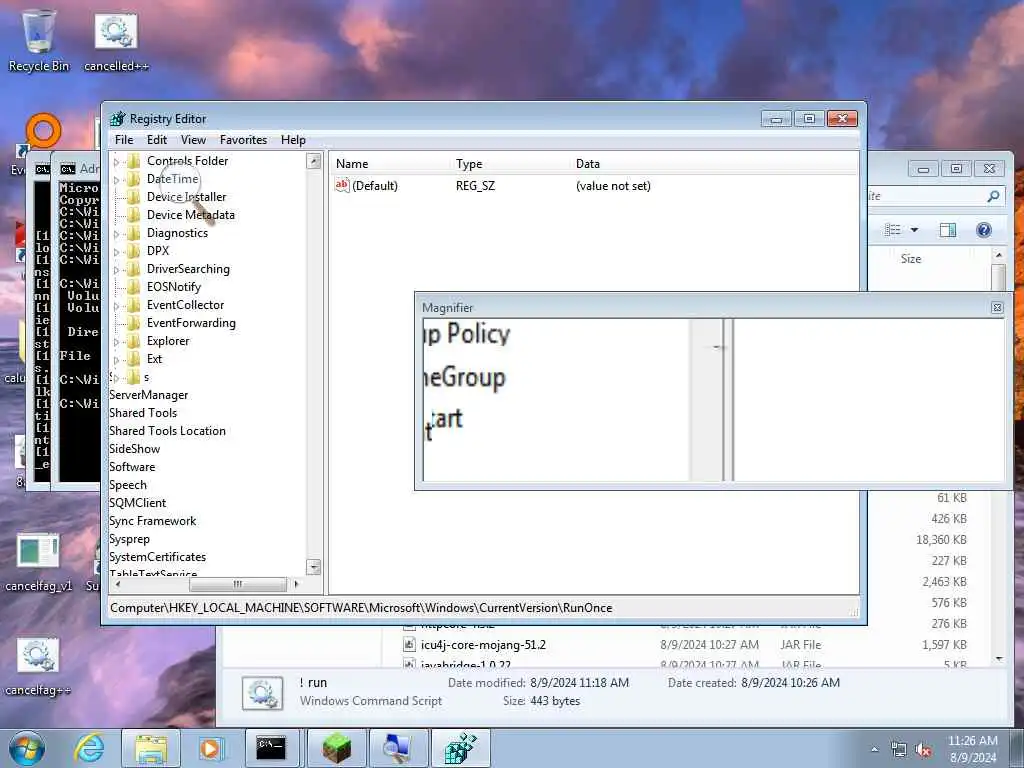This screenshot has width=1024, height=768.
Task: Click the Explorer file list scroll up arrow
Action: pyautogui.click(x=998, y=255)
